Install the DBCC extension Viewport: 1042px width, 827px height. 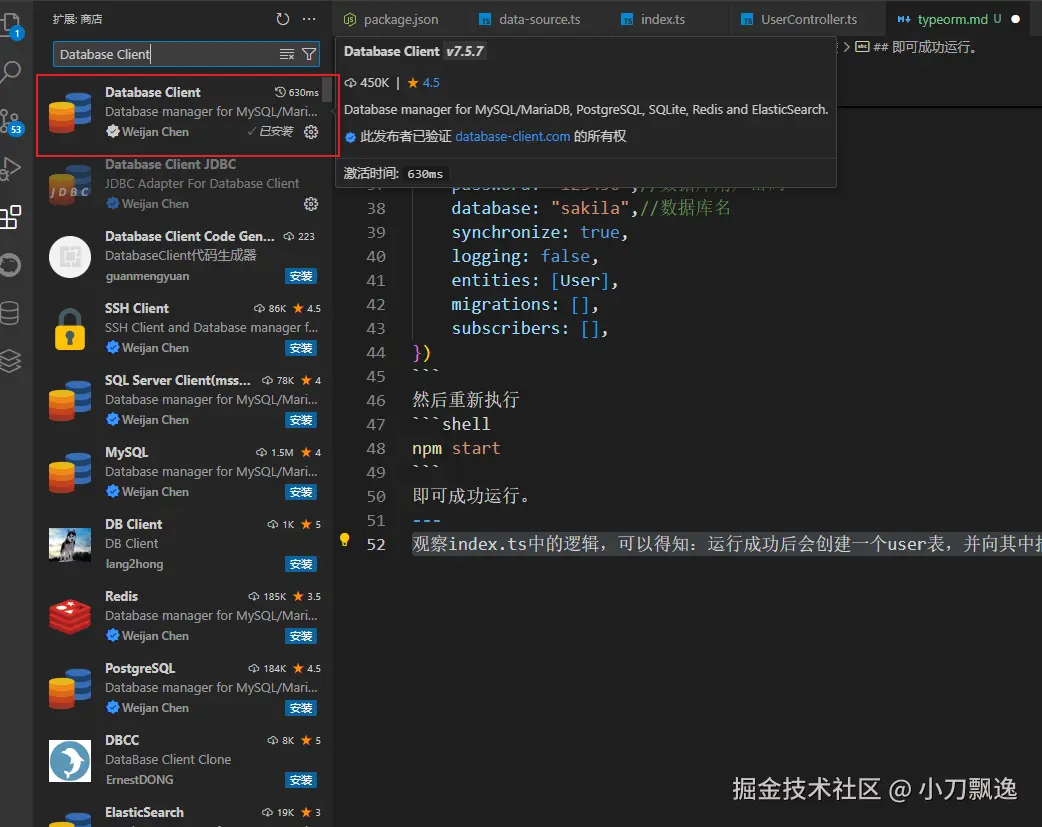click(x=301, y=780)
